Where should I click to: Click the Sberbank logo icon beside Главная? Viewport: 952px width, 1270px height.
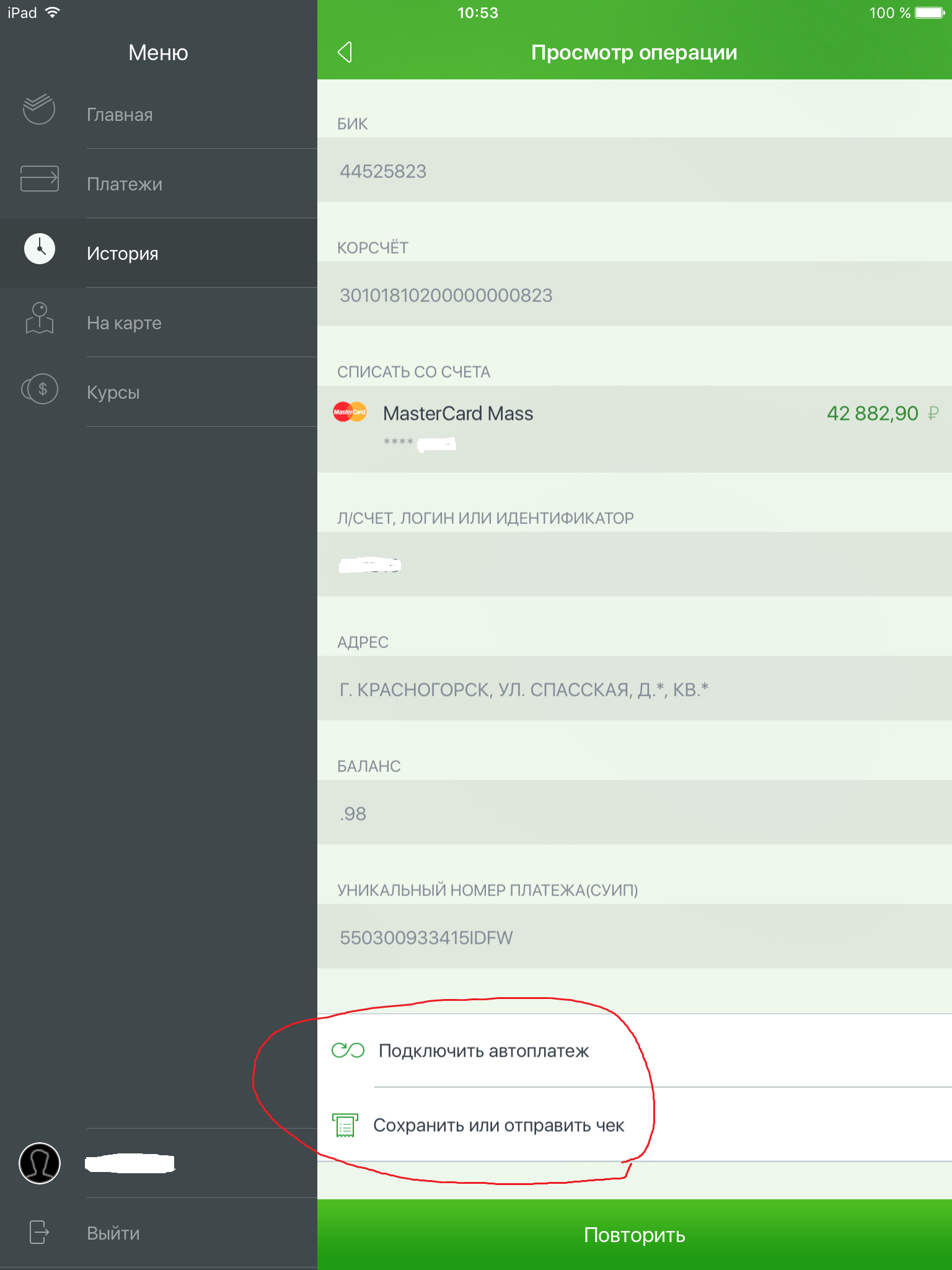(39, 109)
